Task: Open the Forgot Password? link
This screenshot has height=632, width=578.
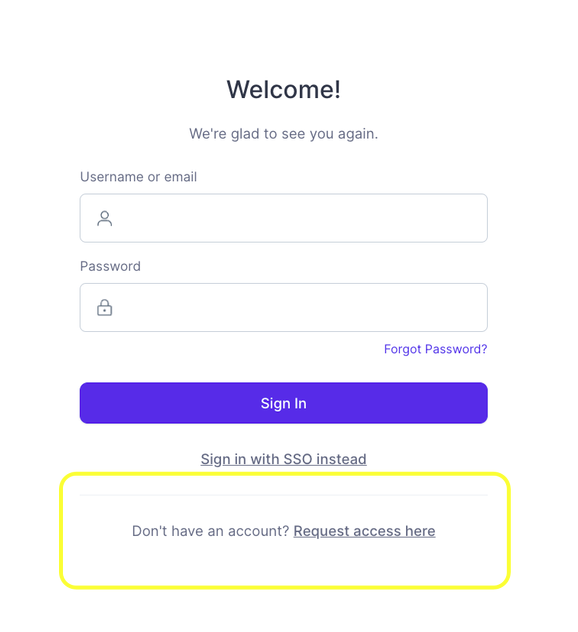Action: point(435,349)
